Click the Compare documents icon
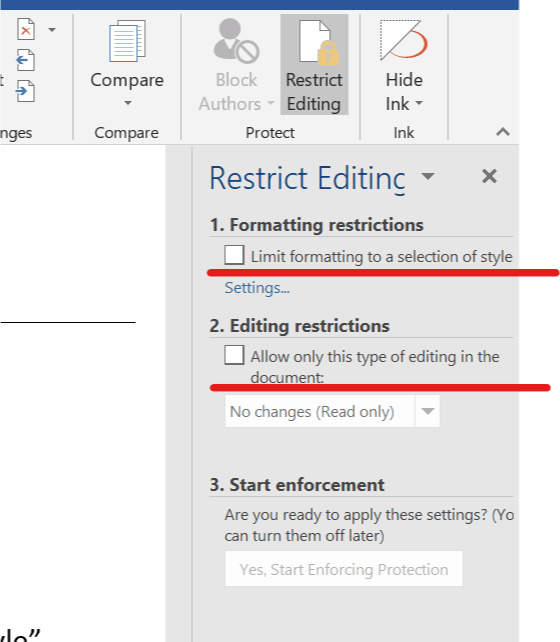This screenshot has width=560, height=642. [x=127, y=41]
